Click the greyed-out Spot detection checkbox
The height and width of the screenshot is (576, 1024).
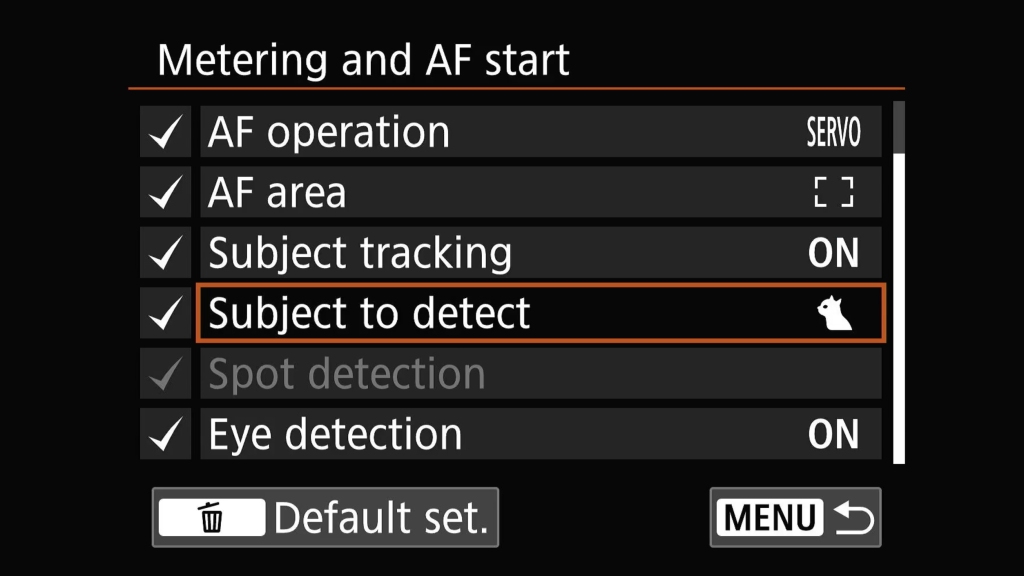165,374
